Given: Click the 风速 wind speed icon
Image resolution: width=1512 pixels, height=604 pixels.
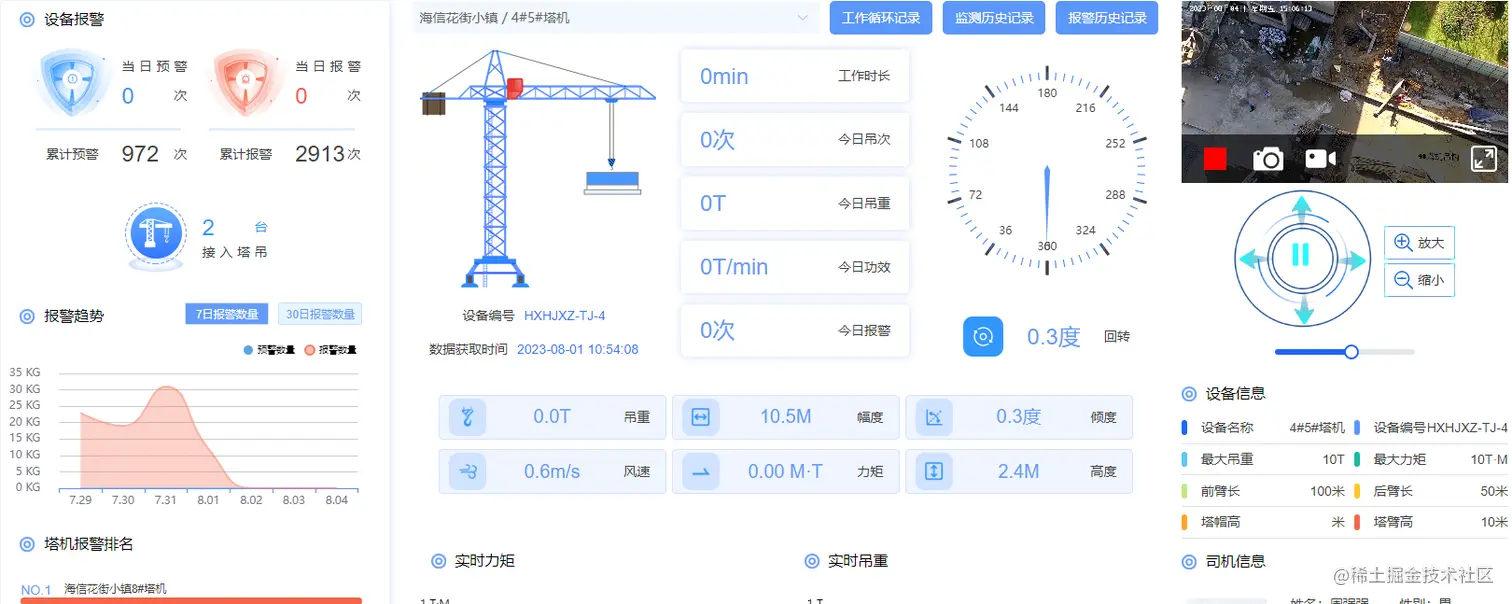Looking at the screenshot, I should pos(467,471).
